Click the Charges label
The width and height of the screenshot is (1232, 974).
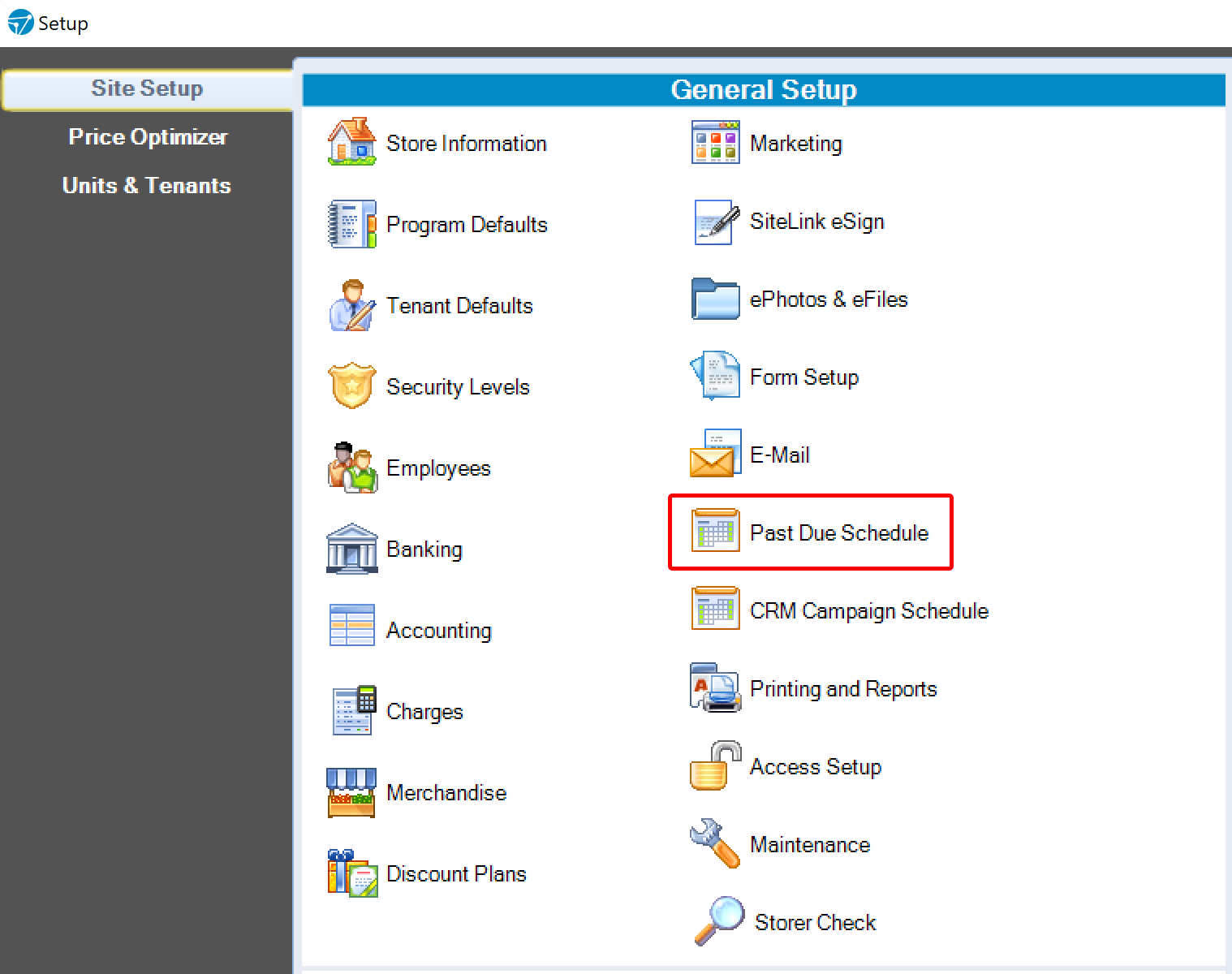coord(424,712)
